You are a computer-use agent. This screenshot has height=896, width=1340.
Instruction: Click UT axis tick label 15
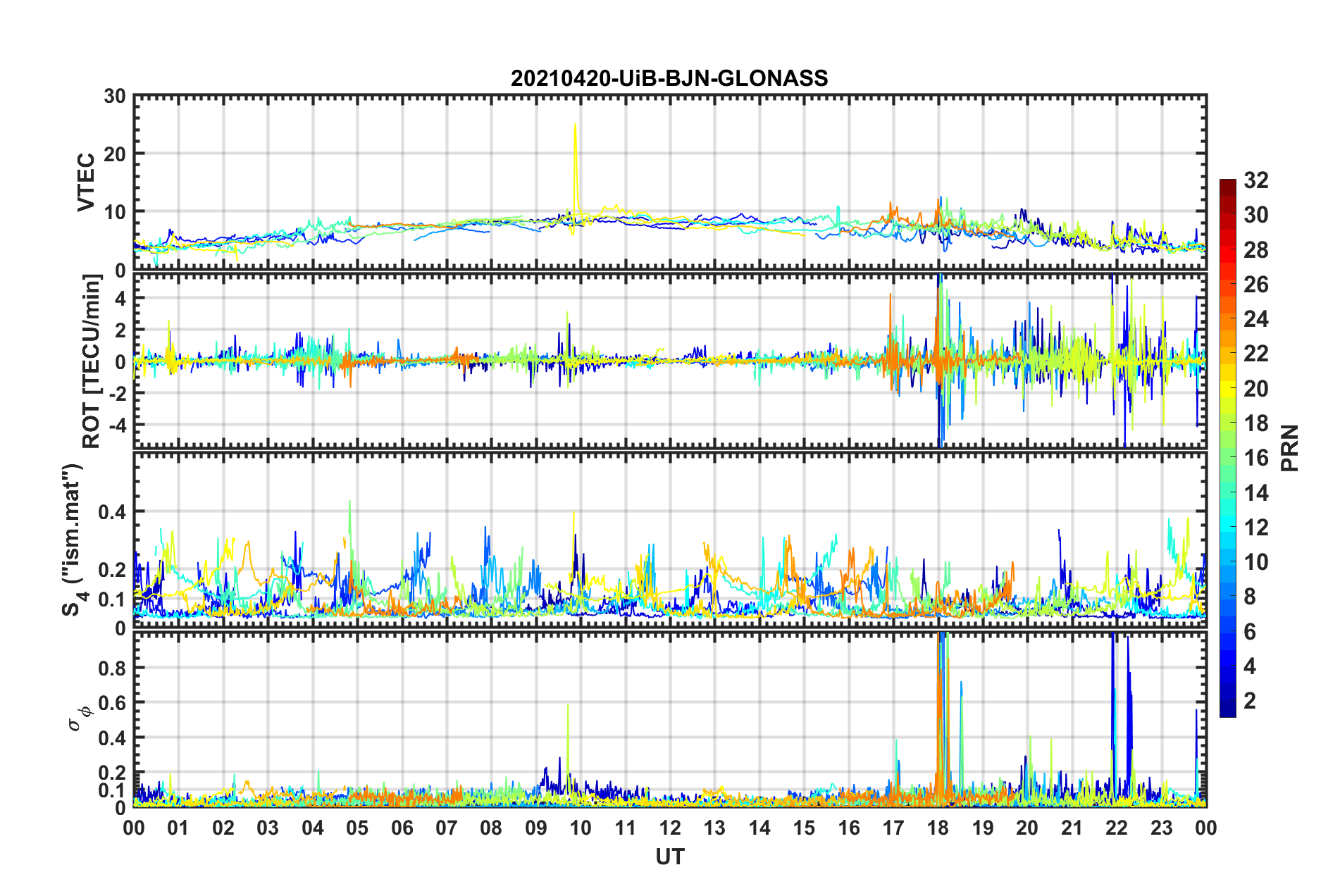804,828
